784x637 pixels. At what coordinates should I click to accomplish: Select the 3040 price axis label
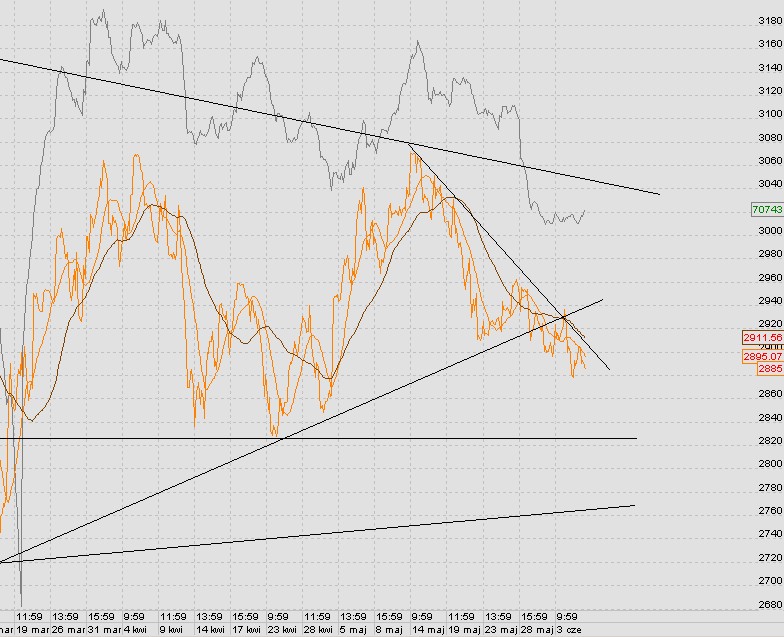770,184
